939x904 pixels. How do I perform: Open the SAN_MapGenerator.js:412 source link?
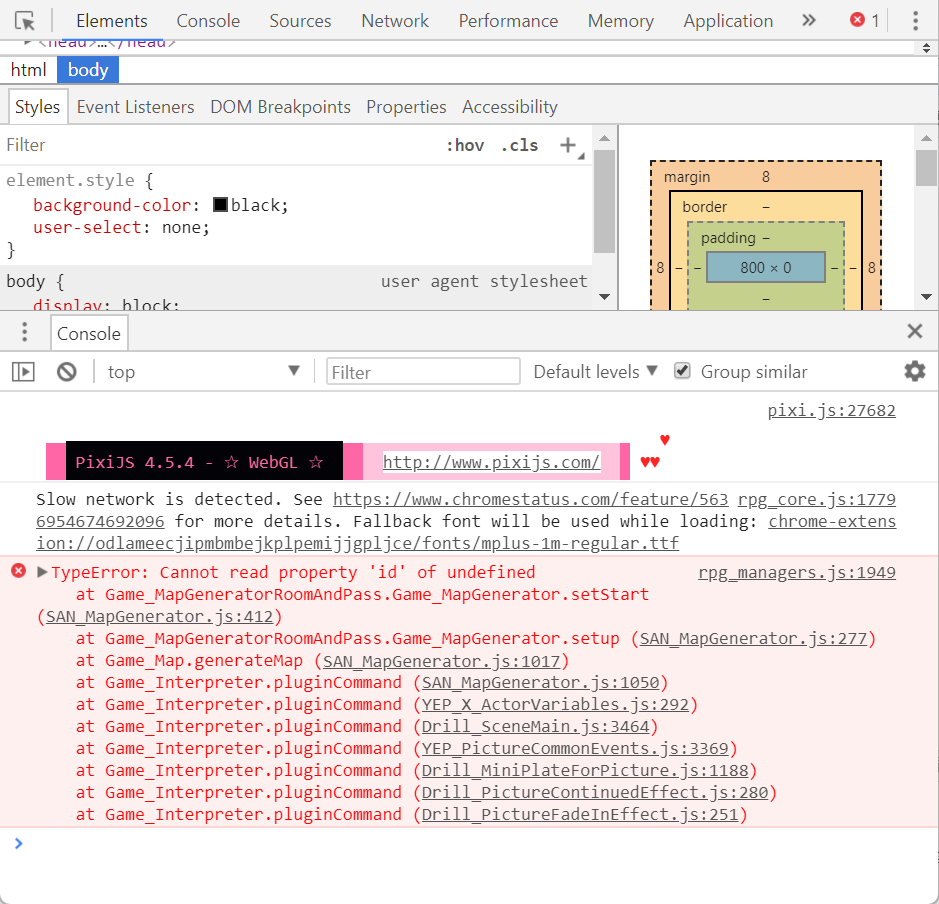159,617
